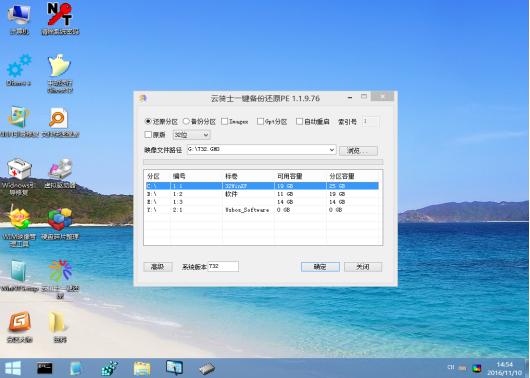Click the 编号 column header
Viewport: 530px width, 378px height.
(x=179, y=176)
